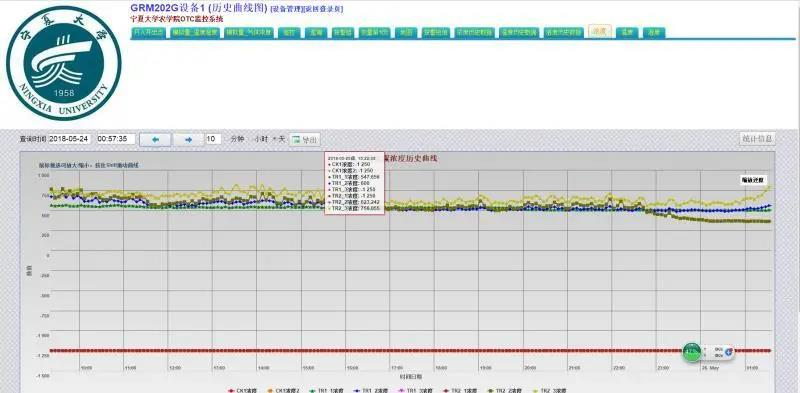Open the first green tab in the tab bar

click(148, 32)
